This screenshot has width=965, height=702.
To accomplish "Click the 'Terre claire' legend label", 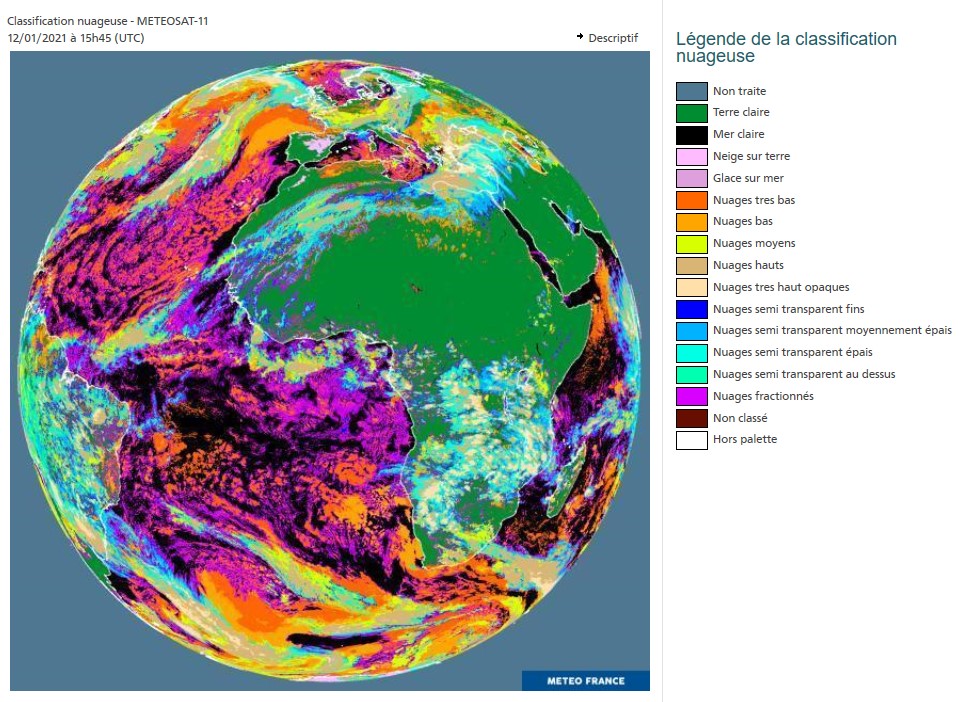I will (741, 112).
